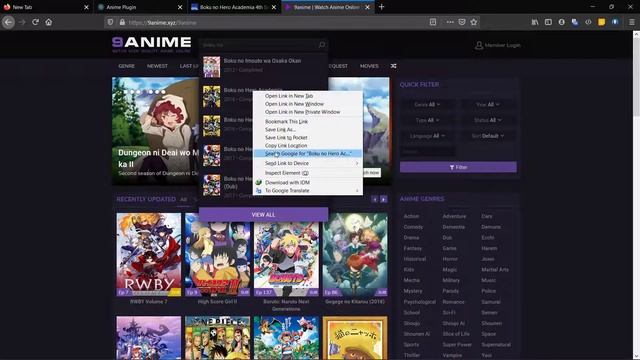Open the Firefox hamburger application menu
Screen dimensions: 640x360
631,22
